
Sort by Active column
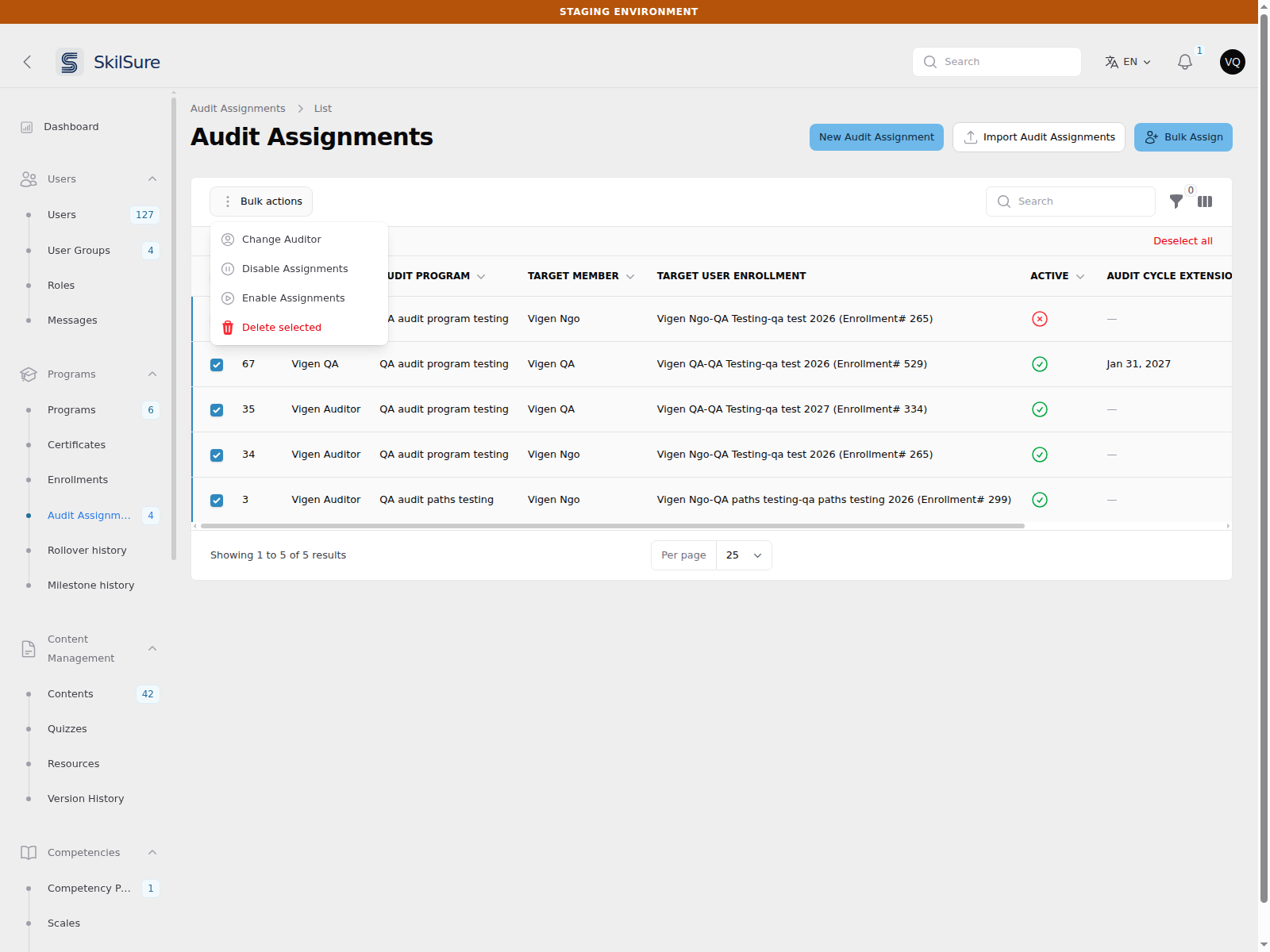tap(1057, 276)
